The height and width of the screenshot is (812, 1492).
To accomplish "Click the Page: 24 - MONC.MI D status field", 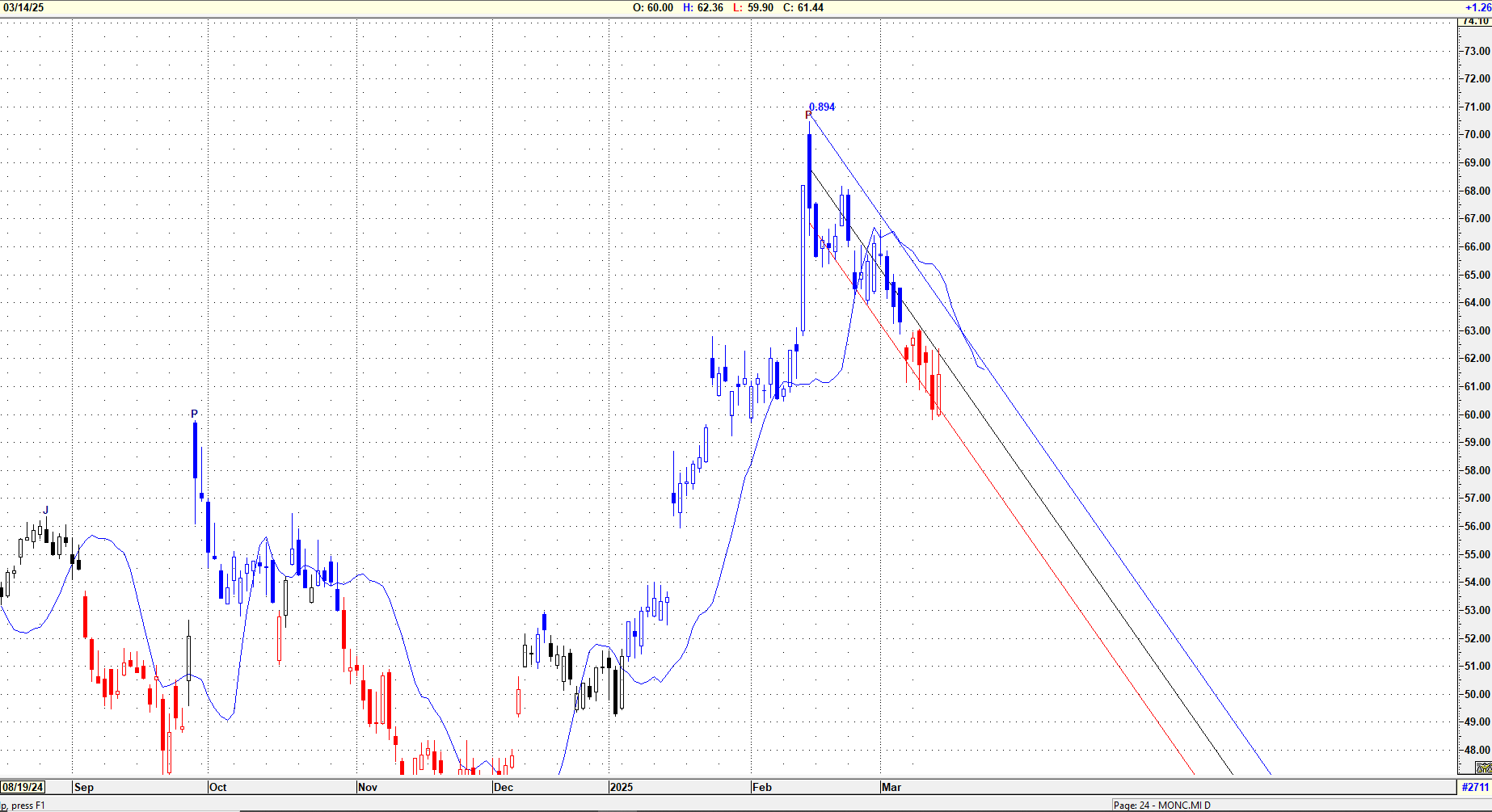I will coord(1161,805).
